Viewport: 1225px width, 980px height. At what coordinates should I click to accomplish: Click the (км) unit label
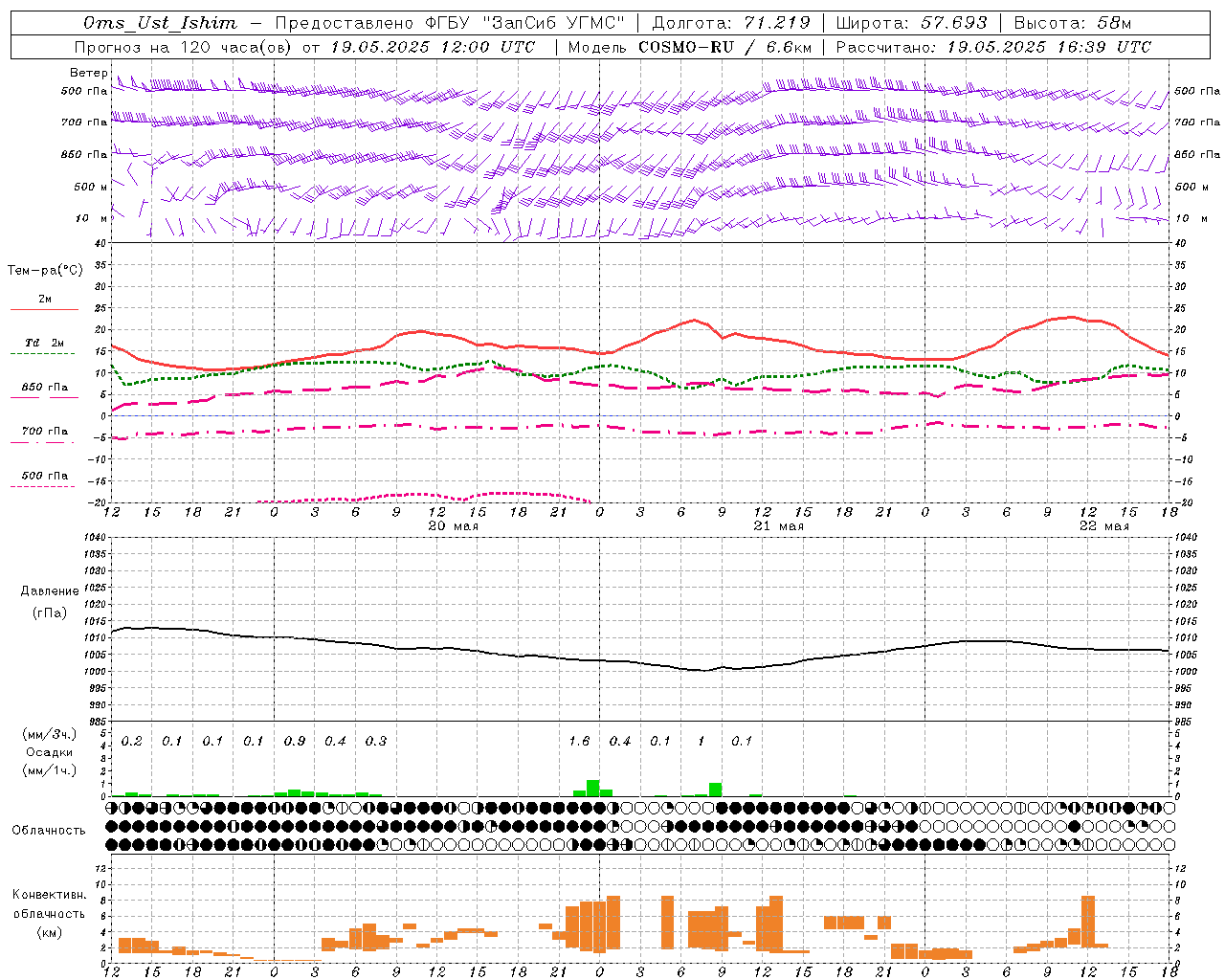(x=49, y=931)
